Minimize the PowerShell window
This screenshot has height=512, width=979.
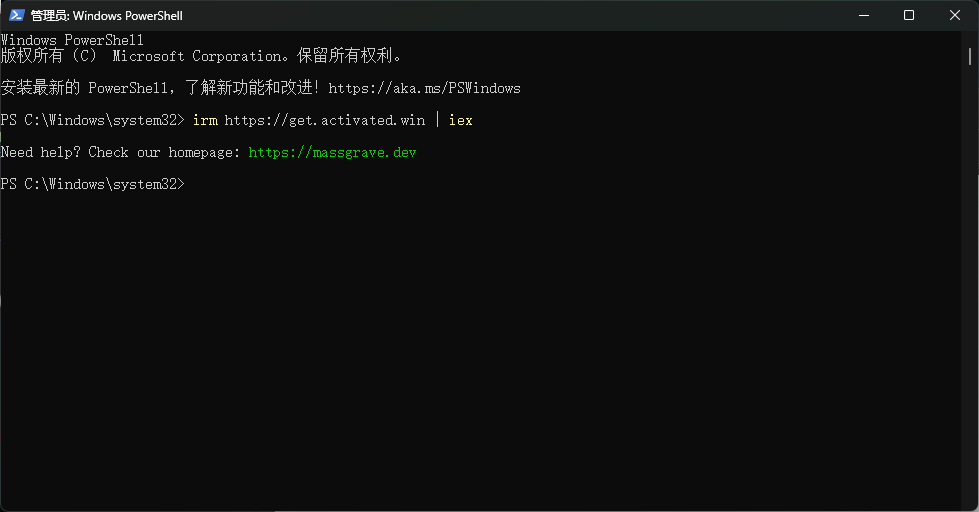863,16
